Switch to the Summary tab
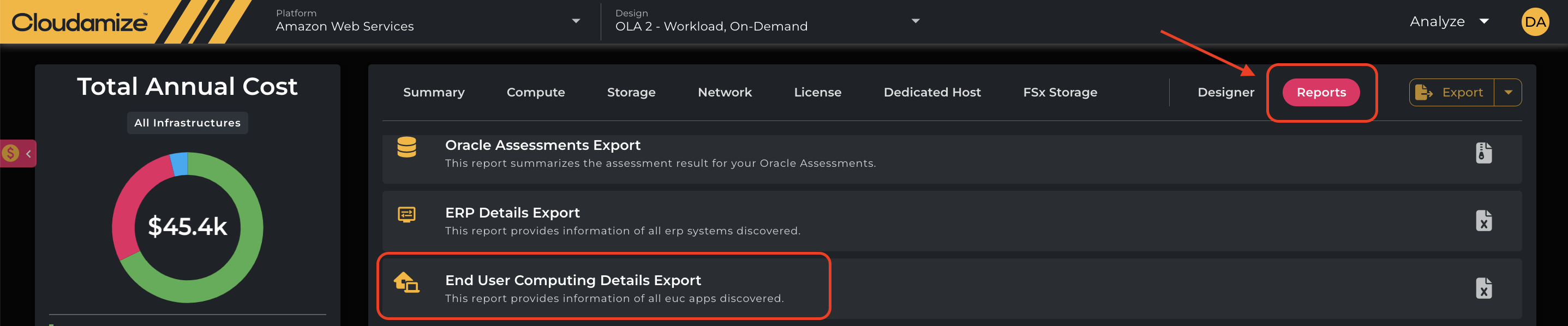The image size is (1568, 326). (433, 93)
